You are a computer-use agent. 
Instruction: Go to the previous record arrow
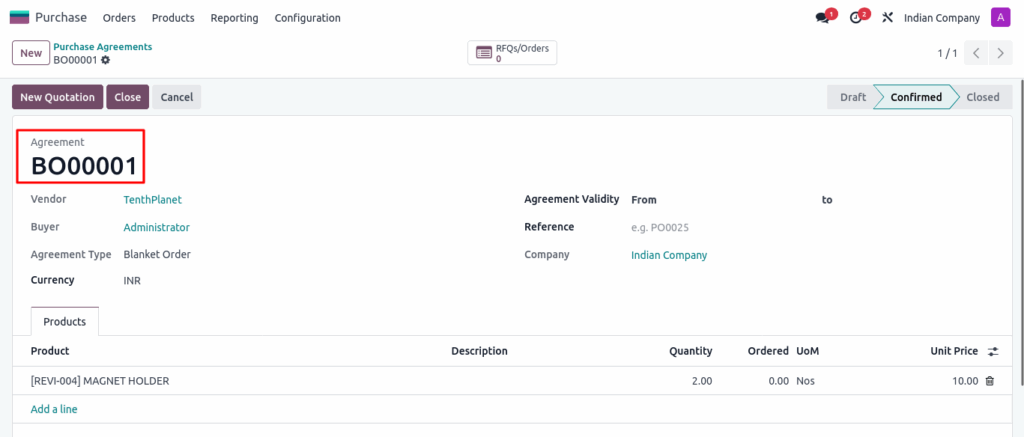pos(976,53)
